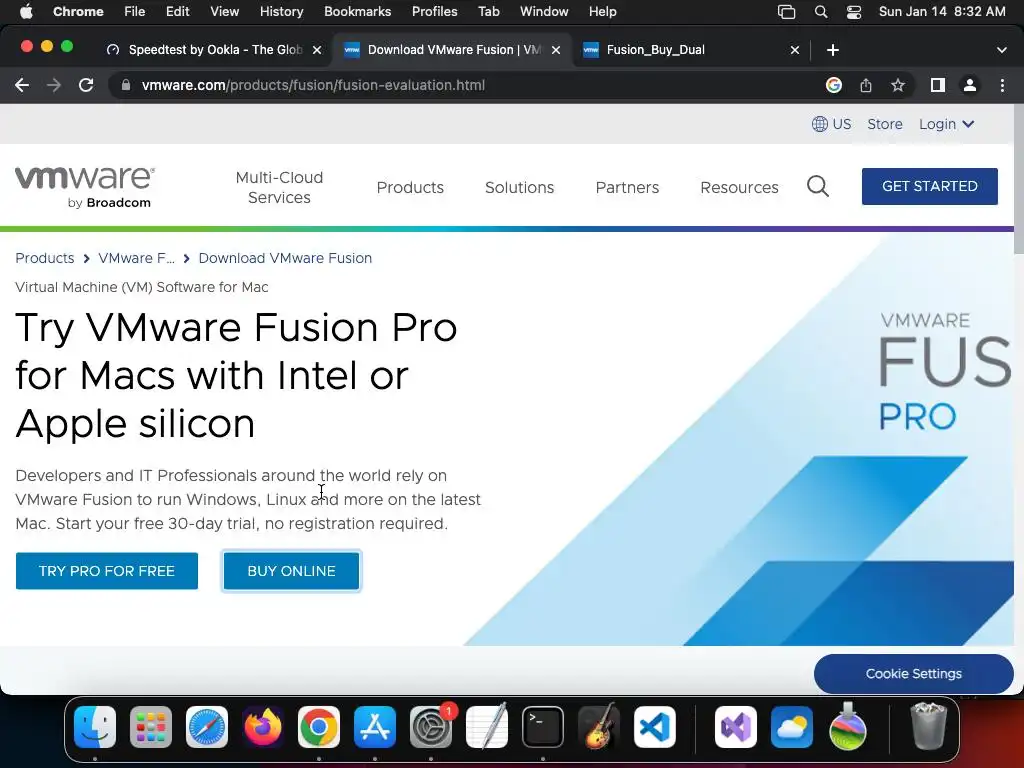The width and height of the screenshot is (1024, 768).
Task: Open the weather cloud app in Dock
Action: (792, 727)
